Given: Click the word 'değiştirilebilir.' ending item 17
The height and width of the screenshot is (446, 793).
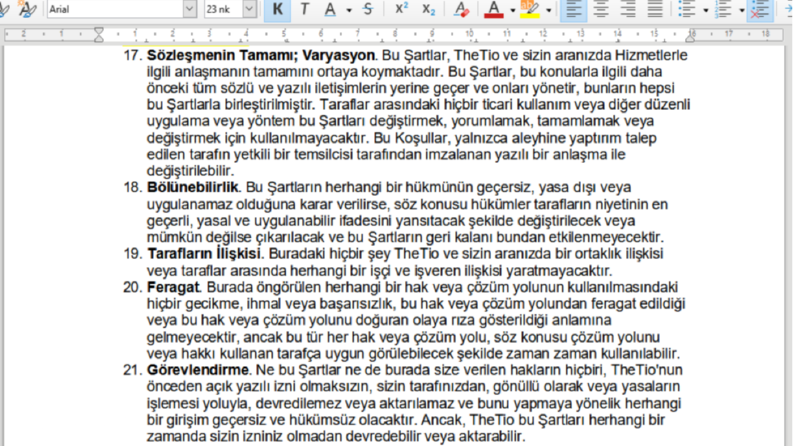Looking at the screenshot, I should tap(190, 170).
